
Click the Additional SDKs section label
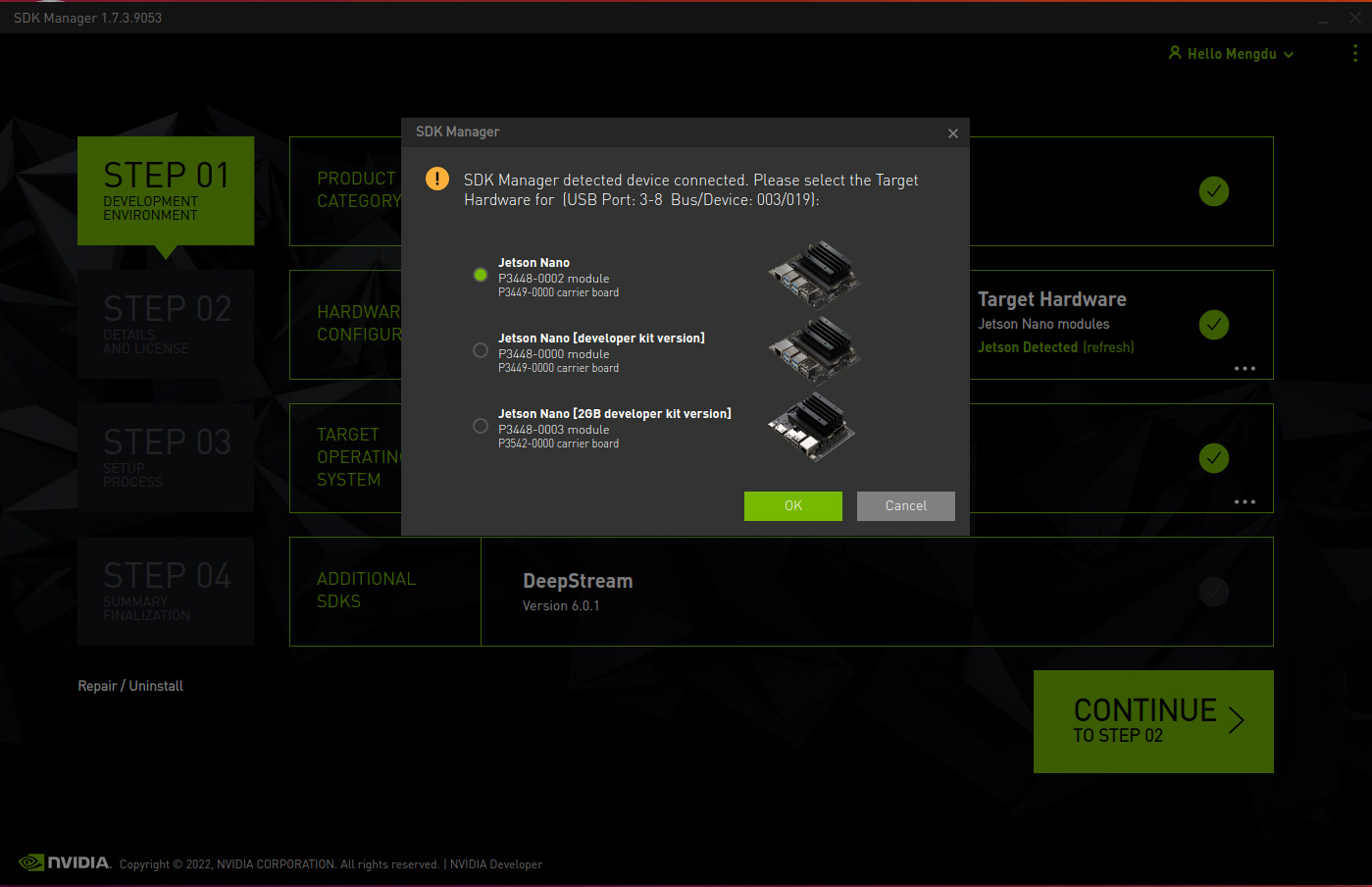pos(366,590)
